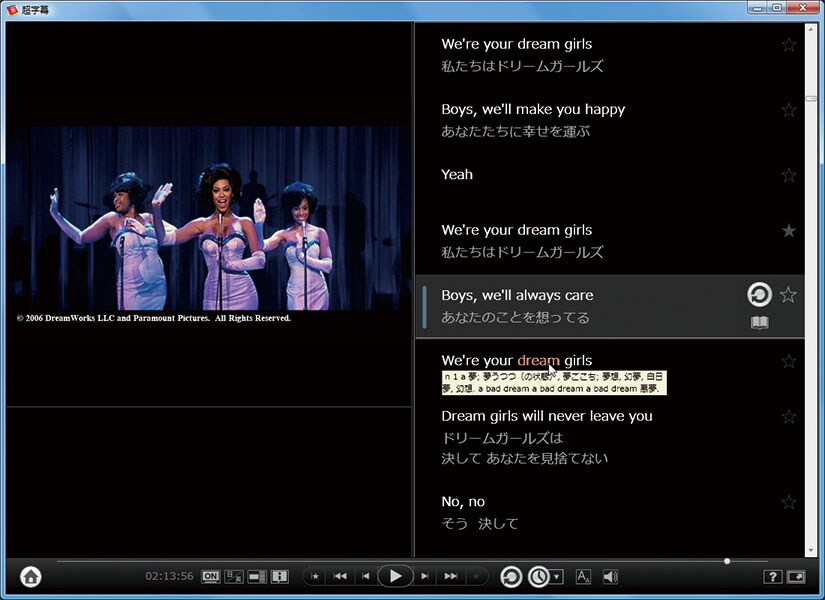
Task: Change the video and subtitle panel layout
Action: click(257, 576)
